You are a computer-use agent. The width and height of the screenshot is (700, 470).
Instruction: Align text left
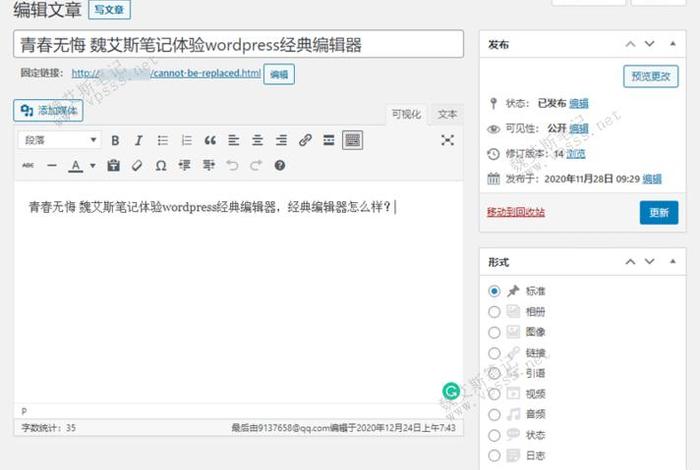[x=233, y=141]
